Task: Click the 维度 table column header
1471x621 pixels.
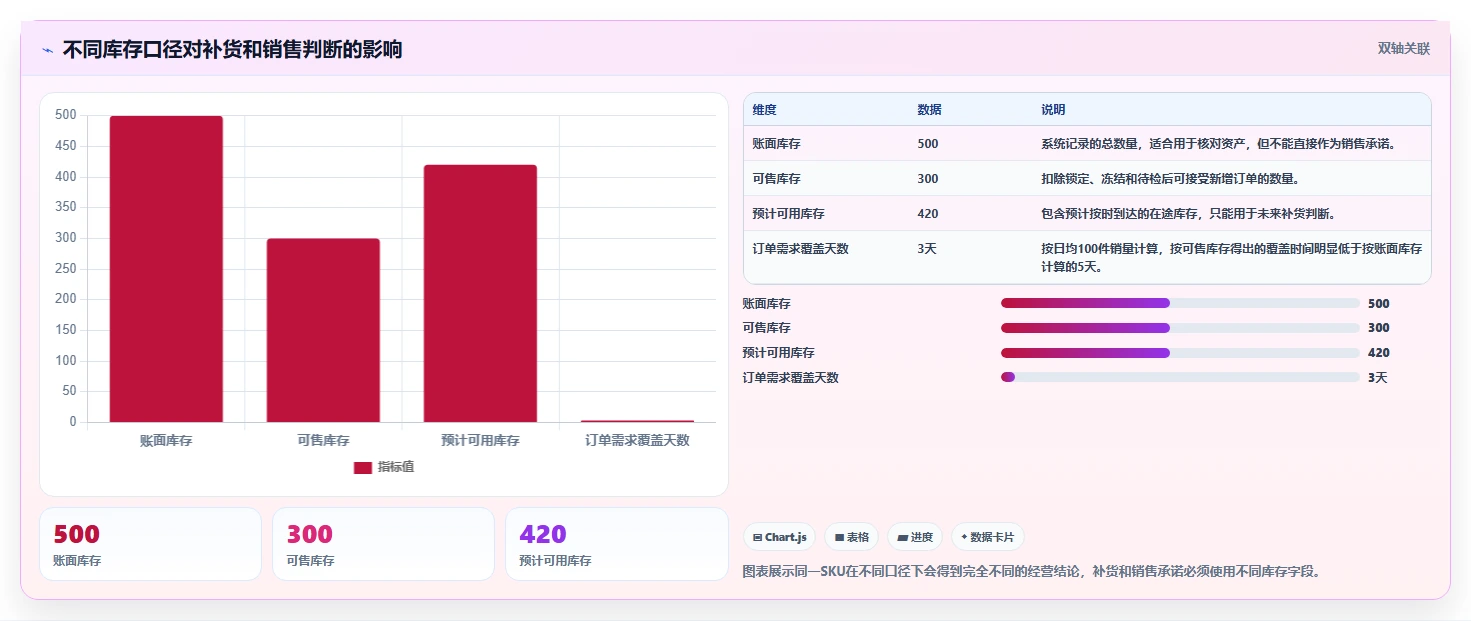Action: [765, 110]
